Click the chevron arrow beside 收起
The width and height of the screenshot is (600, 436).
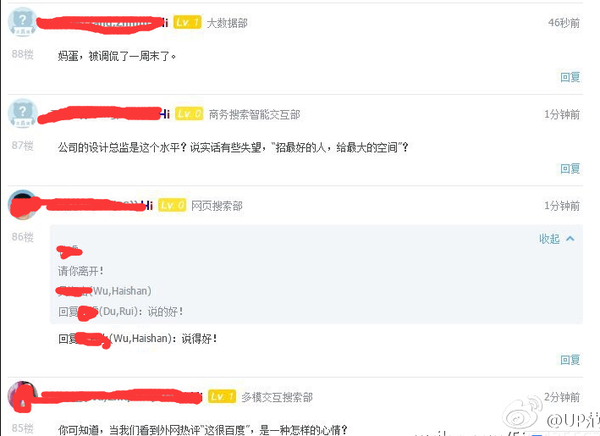click(570, 239)
